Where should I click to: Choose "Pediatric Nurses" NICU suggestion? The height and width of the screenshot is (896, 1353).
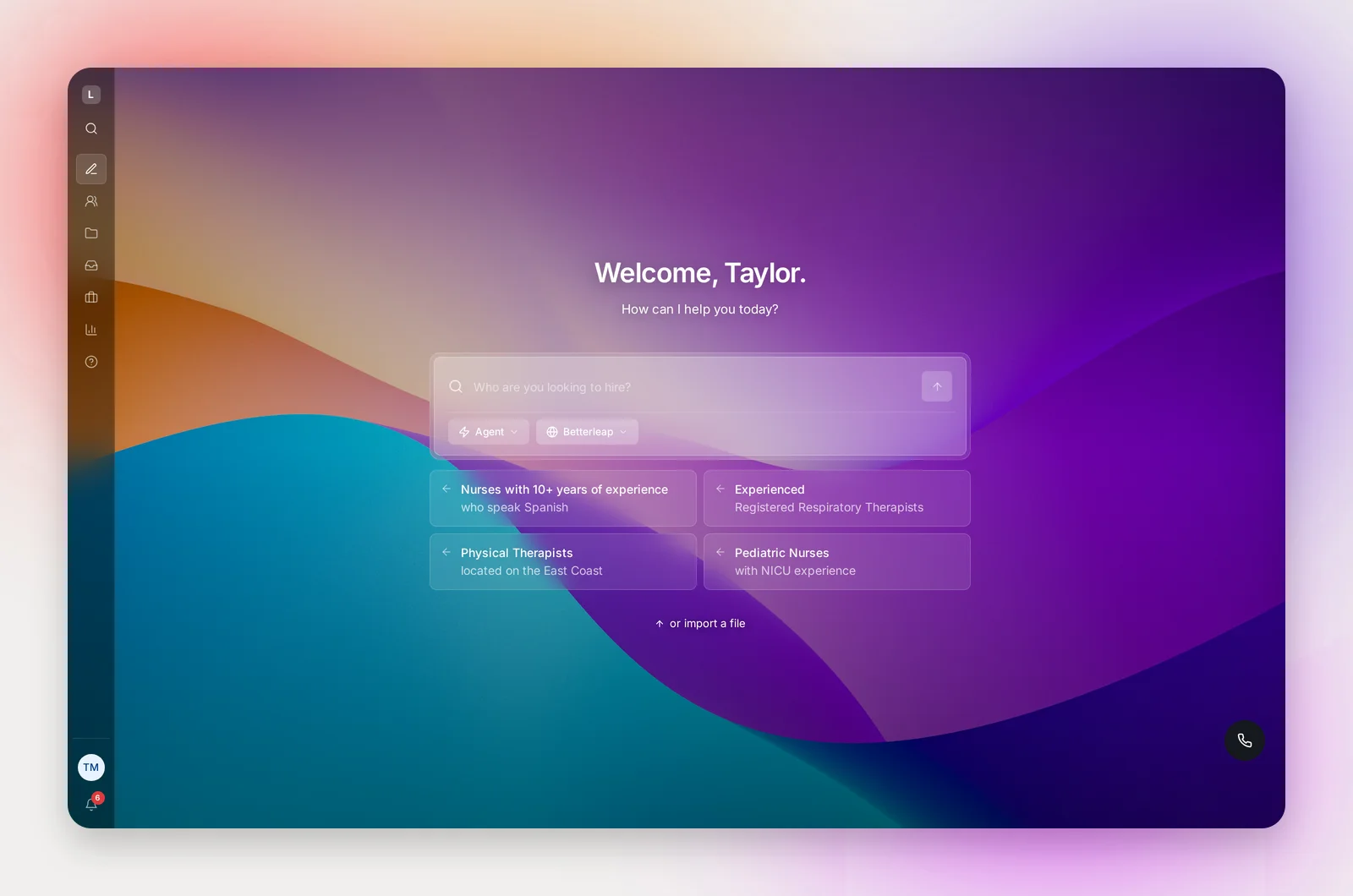(x=837, y=562)
